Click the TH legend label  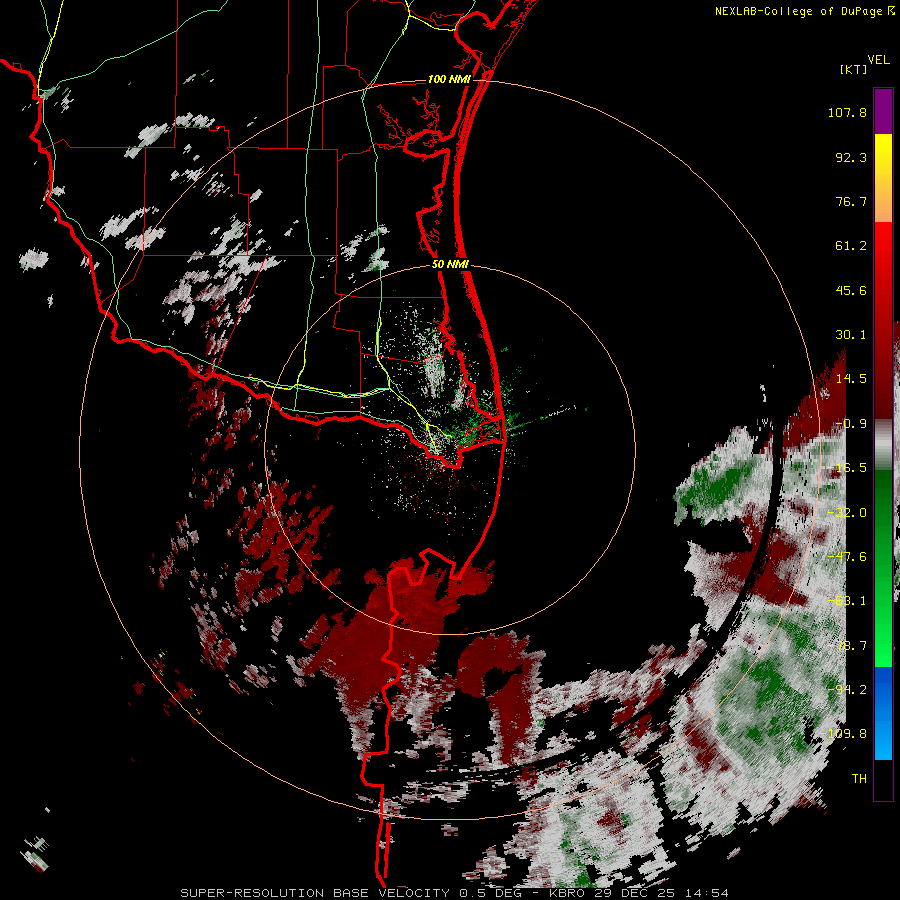point(859,779)
